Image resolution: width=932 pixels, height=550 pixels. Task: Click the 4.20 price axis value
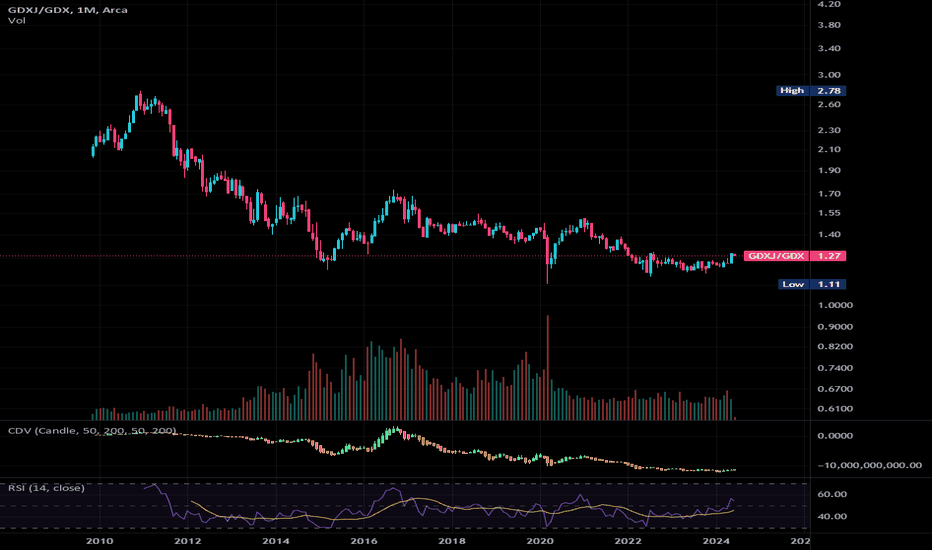click(829, 4)
